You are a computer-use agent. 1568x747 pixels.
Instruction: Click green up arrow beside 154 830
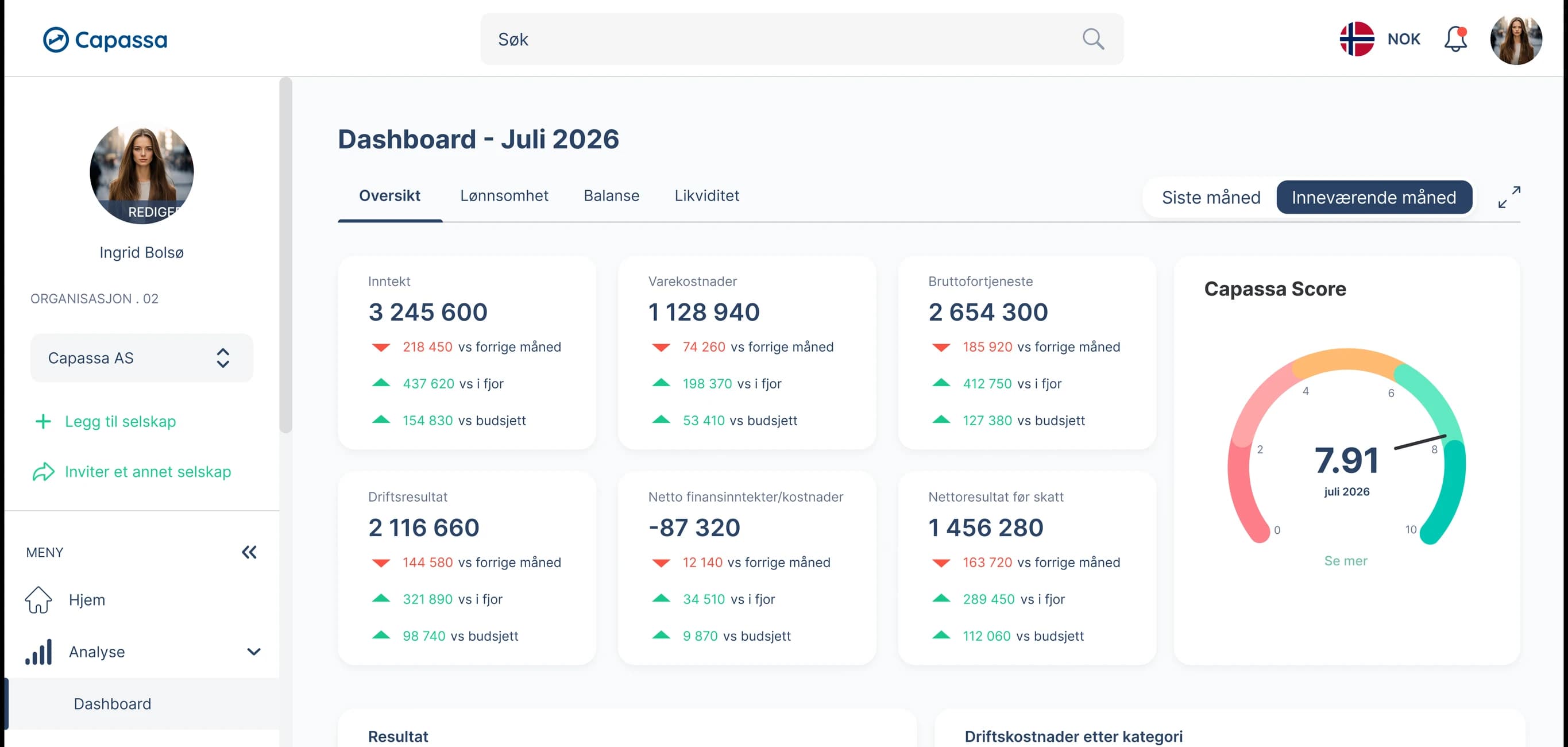(x=381, y=419)
